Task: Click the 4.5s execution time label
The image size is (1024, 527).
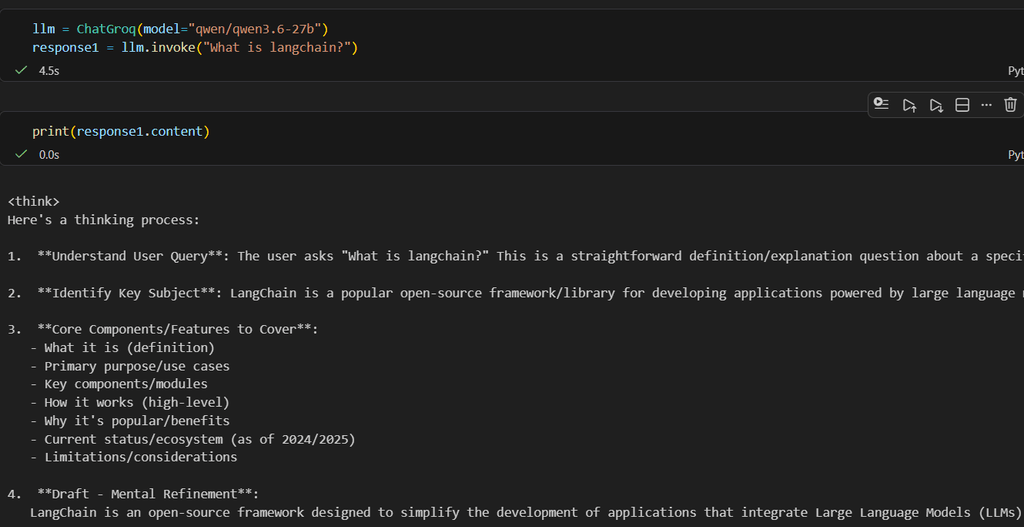Action: pos(49,71)
